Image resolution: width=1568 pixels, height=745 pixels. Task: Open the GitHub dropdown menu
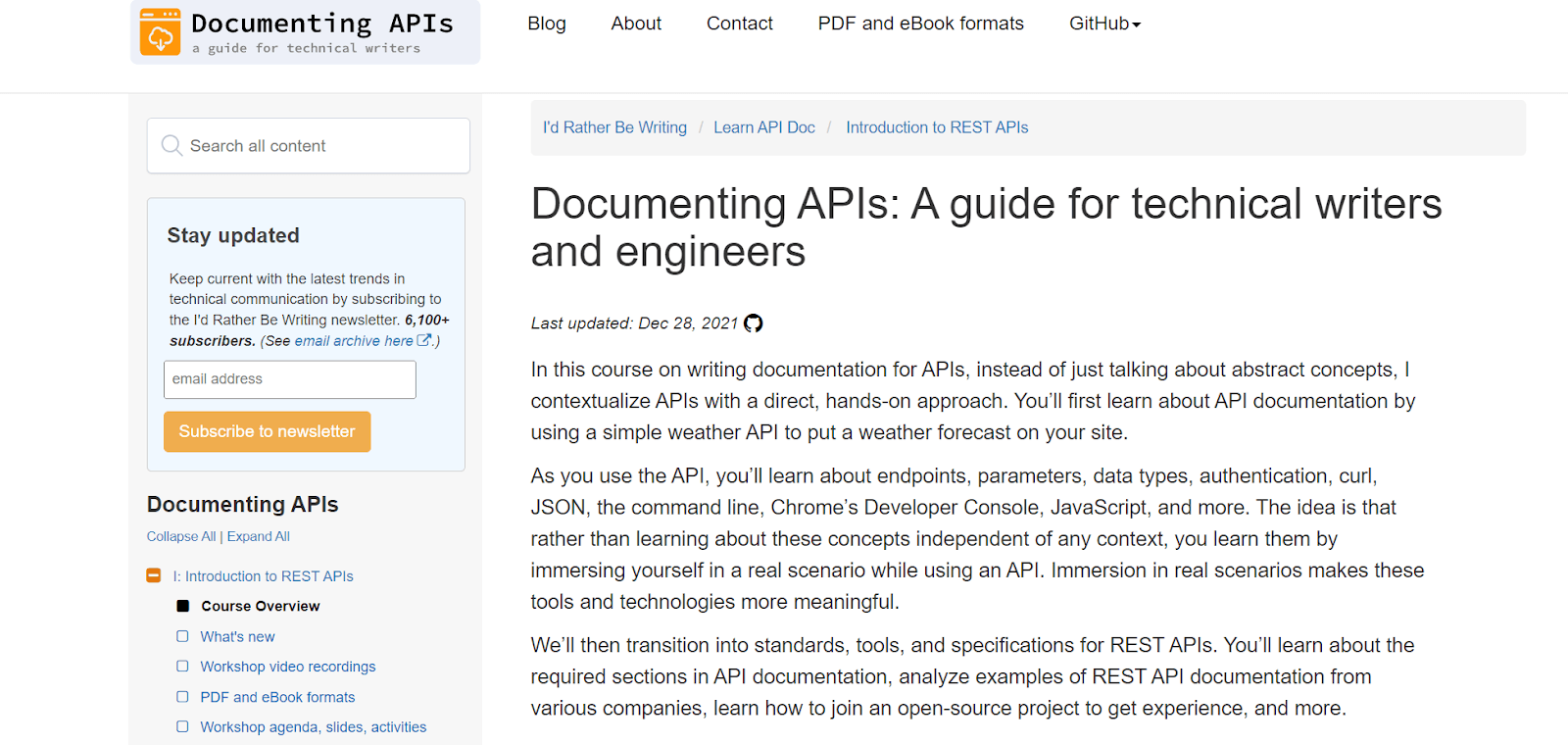(1104, 24)
